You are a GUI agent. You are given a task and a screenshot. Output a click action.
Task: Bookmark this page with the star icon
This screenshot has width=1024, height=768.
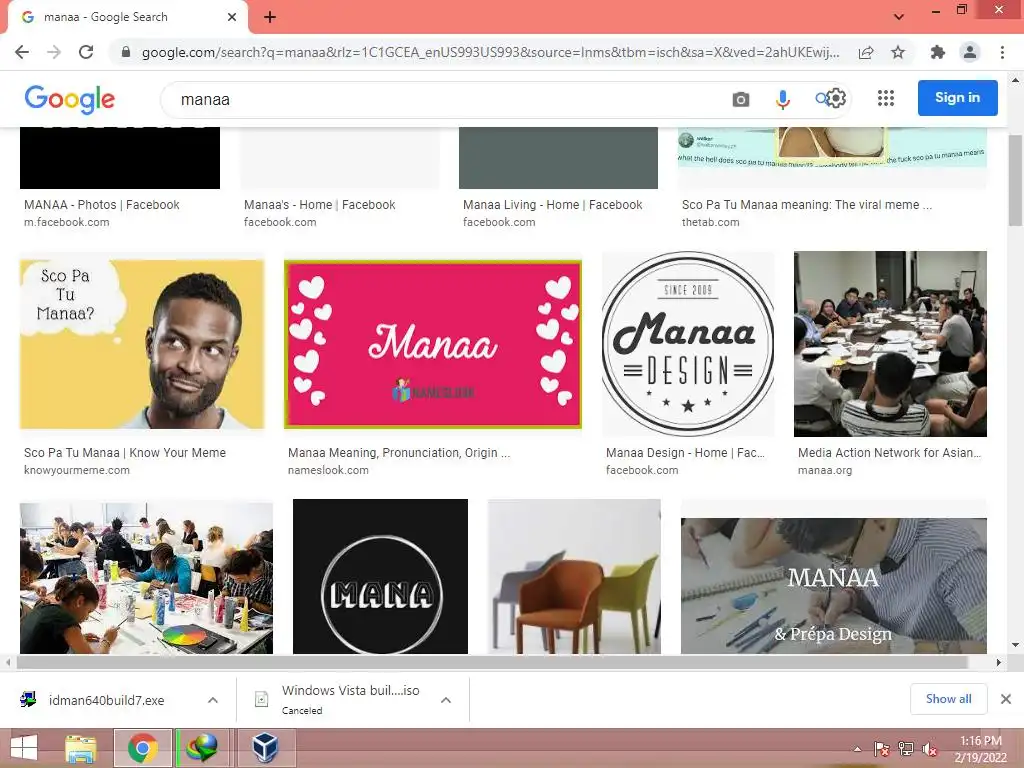tap(898, 52)
